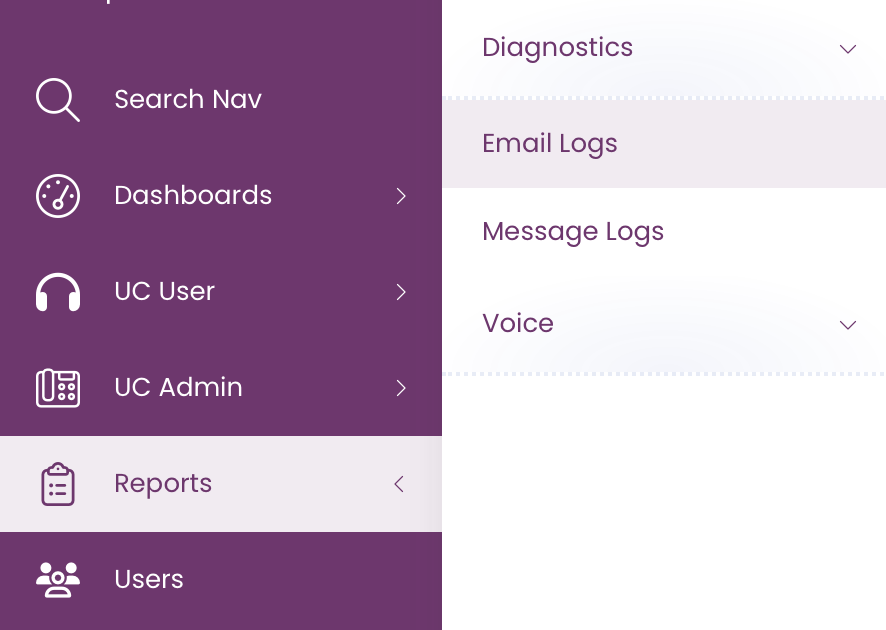Expand the UC Admin submenu chevron
886x630 pixels.
click(x=401, y=388)
